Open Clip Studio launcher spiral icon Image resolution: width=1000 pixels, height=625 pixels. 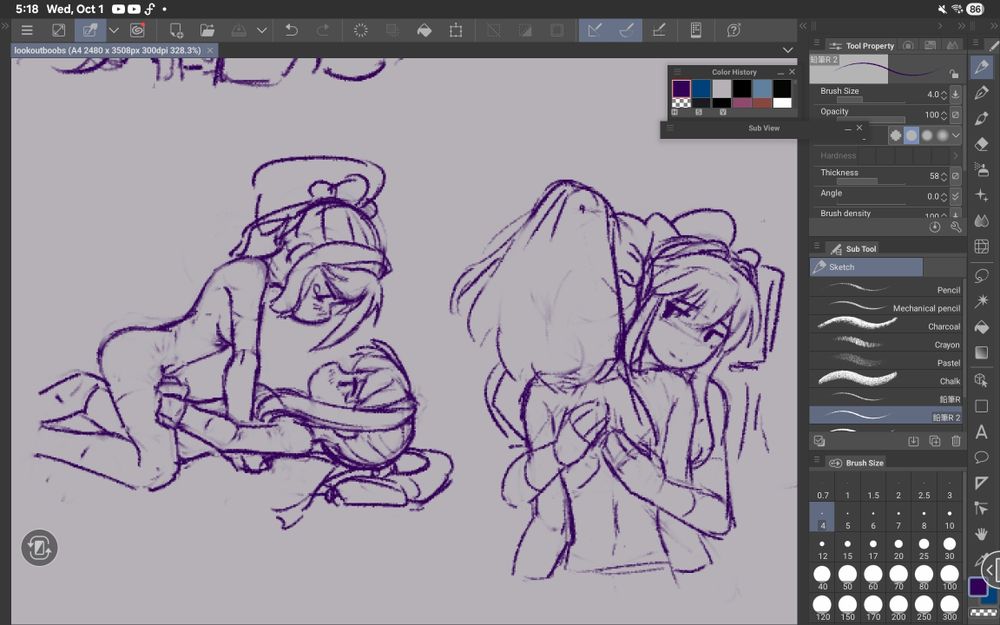[137, 30]
